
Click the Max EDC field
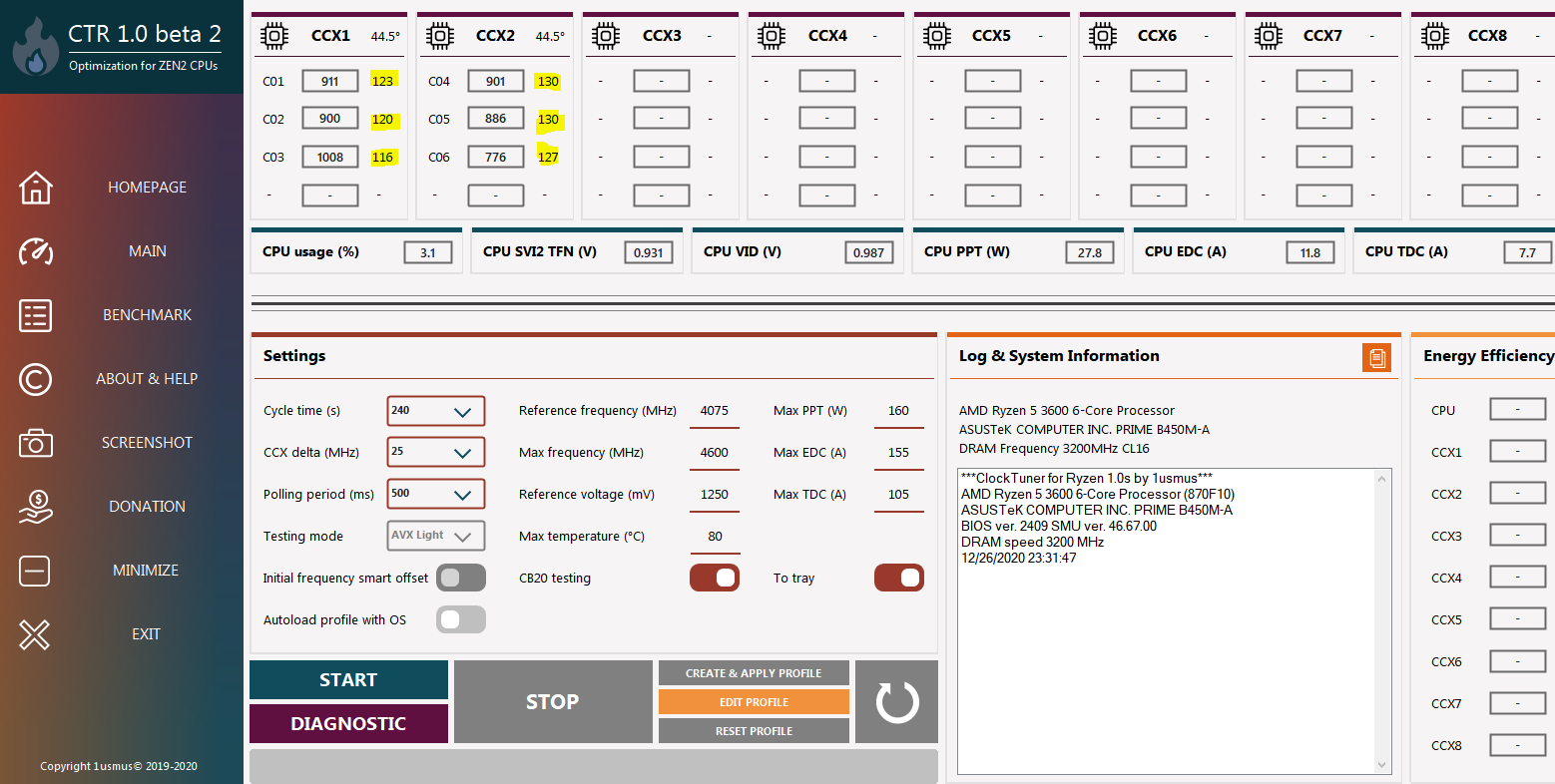(x=898, y=453)
